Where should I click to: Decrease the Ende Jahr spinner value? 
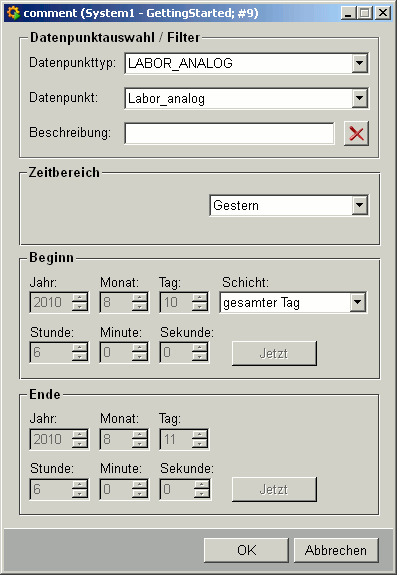(80, 443)
